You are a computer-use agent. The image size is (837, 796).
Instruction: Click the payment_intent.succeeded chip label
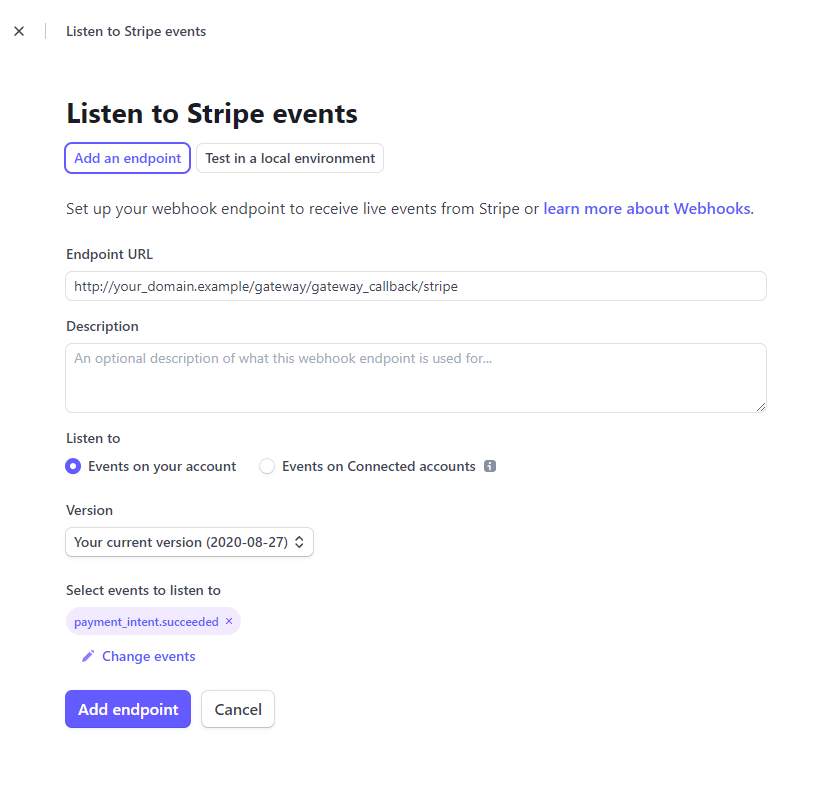[146, 622]
